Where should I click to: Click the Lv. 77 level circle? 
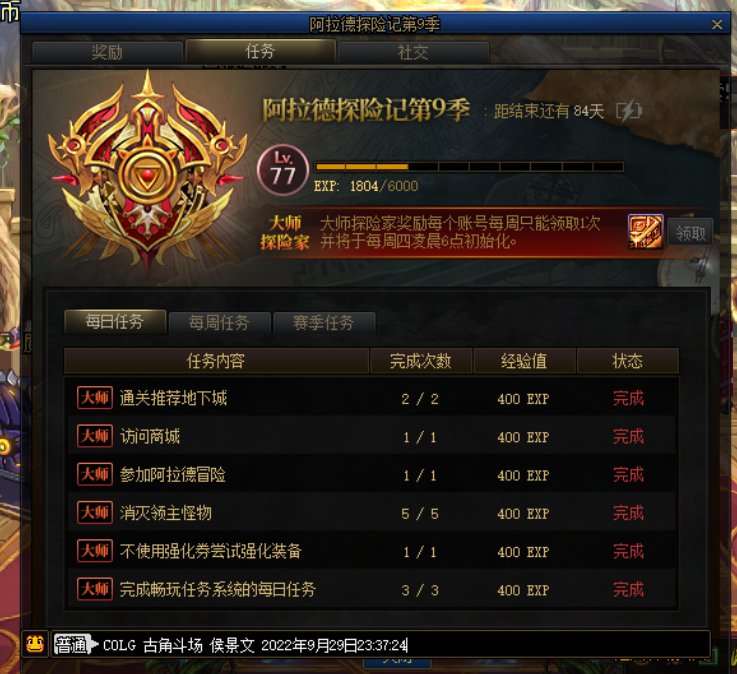tap(282, 170)
